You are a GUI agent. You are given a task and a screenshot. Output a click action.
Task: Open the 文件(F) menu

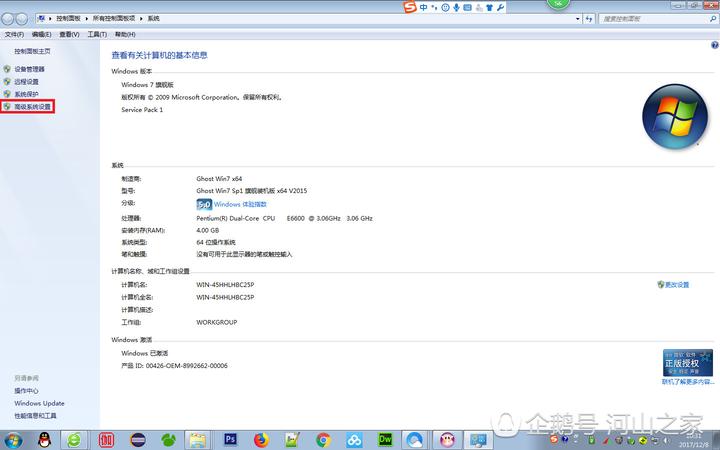(14, 34)
